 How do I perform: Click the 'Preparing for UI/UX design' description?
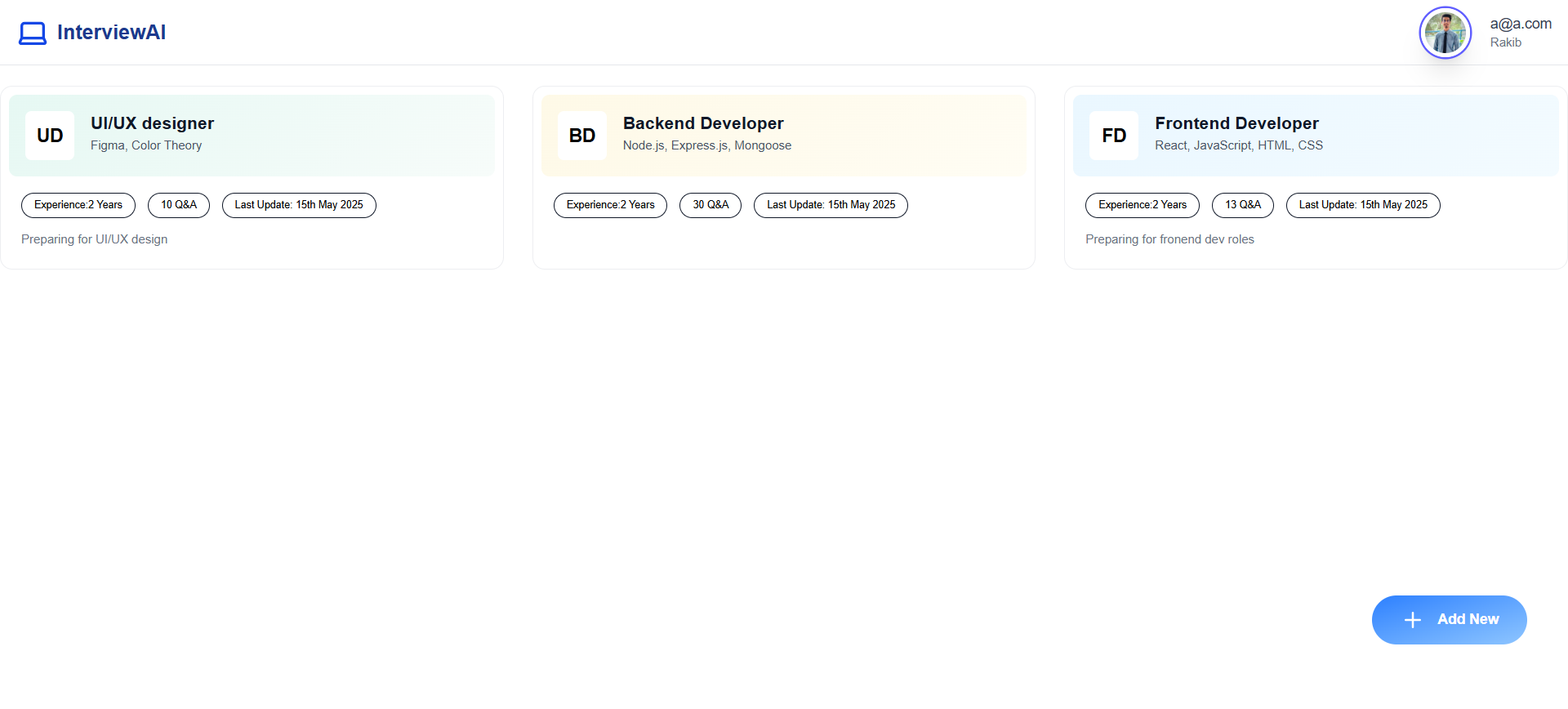94,239
